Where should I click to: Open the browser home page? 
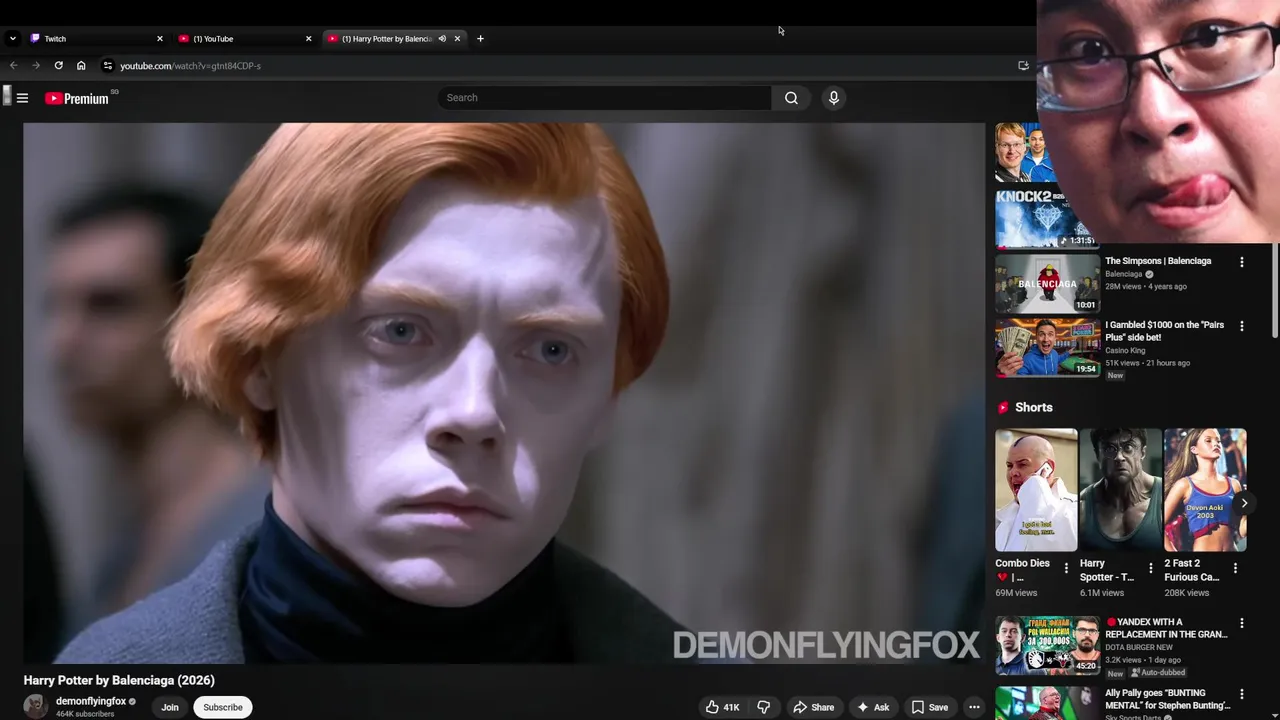pyautogui.click(x=81, y=66)
